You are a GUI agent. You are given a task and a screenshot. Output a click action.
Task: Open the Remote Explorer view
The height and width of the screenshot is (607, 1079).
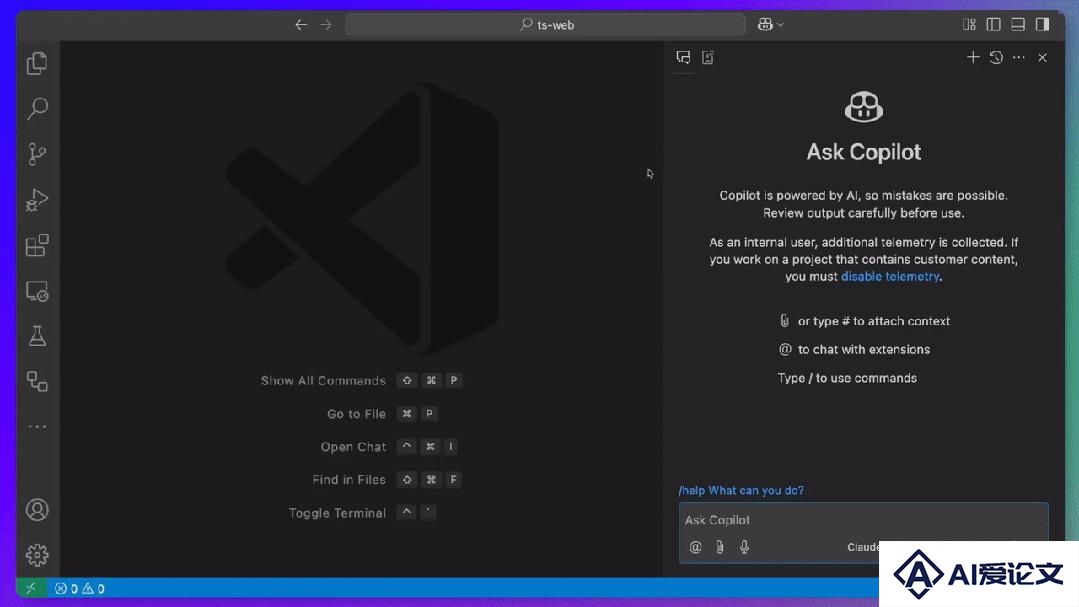(x=37, y=291)
